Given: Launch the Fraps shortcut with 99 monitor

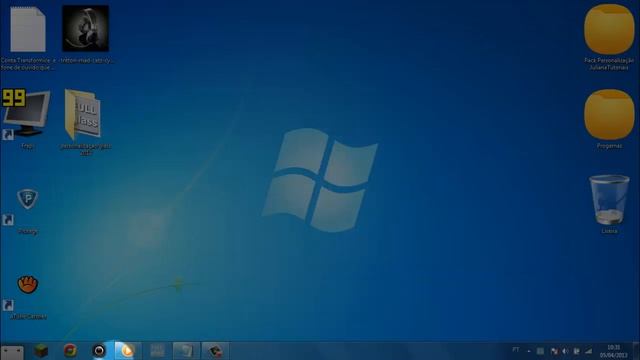Looking at the screenshot, I should [x=26, y=113].
